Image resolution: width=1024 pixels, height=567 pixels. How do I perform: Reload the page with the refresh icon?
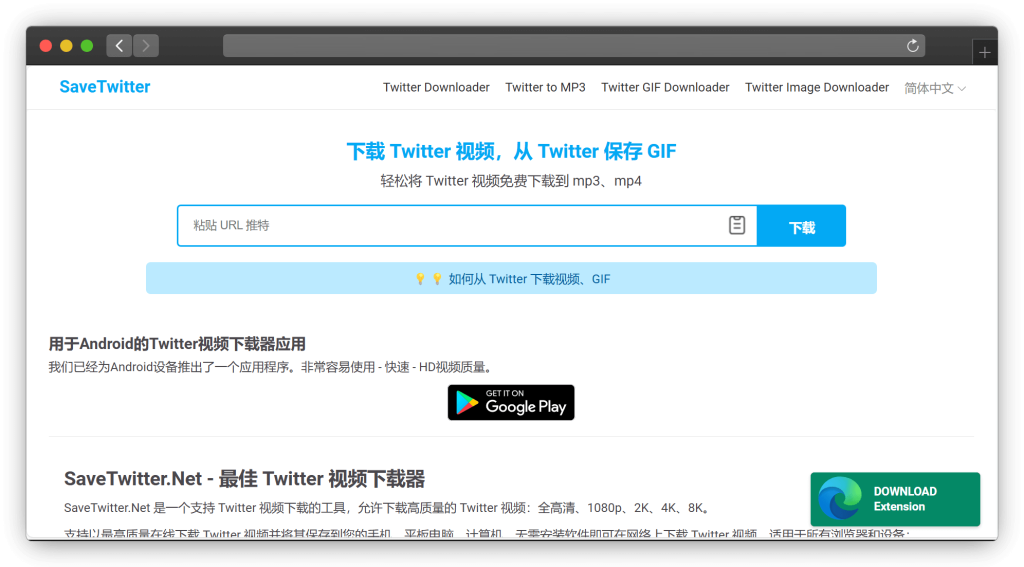(912, 46)
